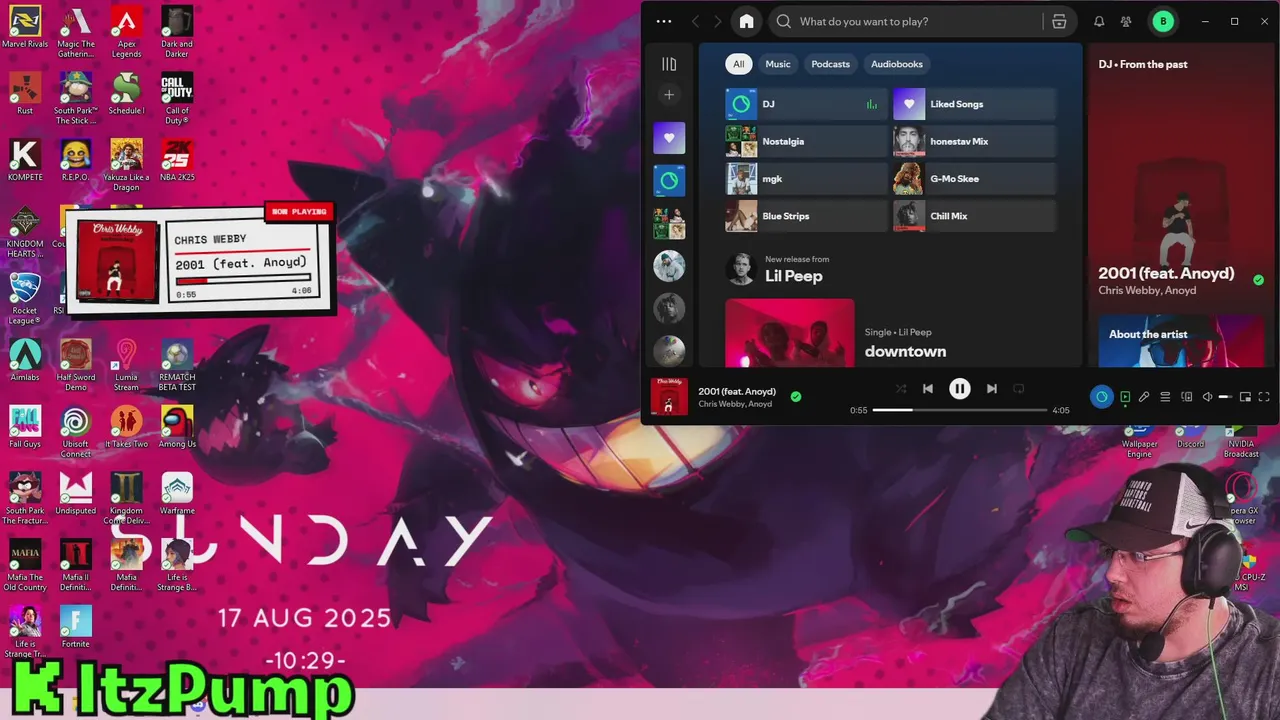This screenshot has height=720, width=1280.
Task: Open the DJ shortcut tile
Action: [x=806, y=104]
